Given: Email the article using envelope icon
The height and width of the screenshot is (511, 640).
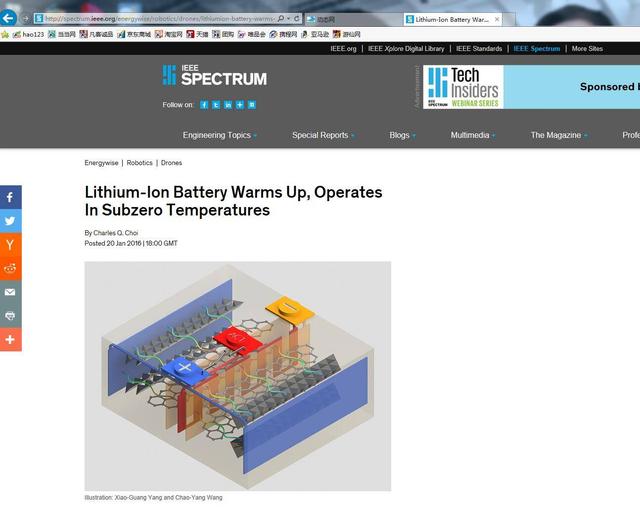Looking at the screenshot, I should [10, 292].
